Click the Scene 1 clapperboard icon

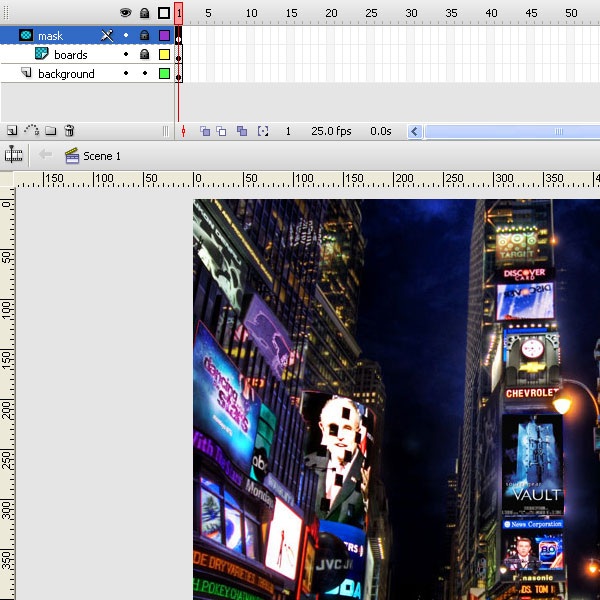pos(72,156)
